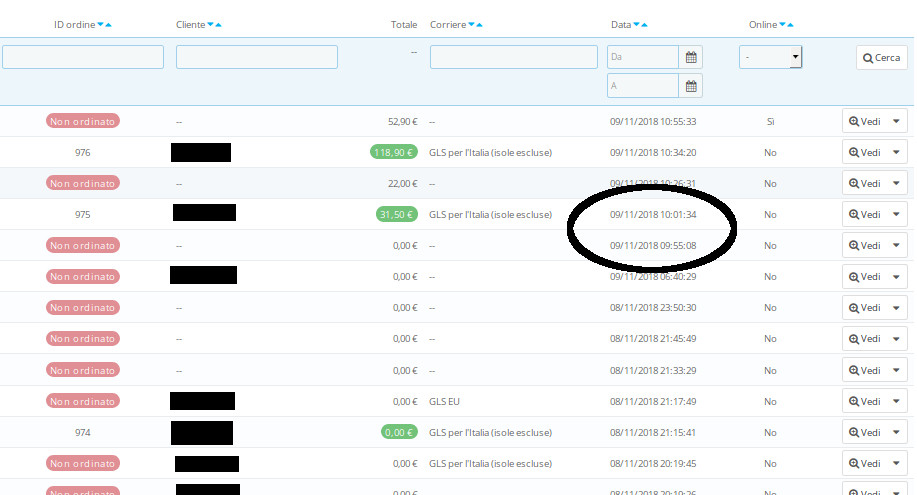Click the Corriere header label
This screenshot has width=917, height=495.
coord(448,25)
